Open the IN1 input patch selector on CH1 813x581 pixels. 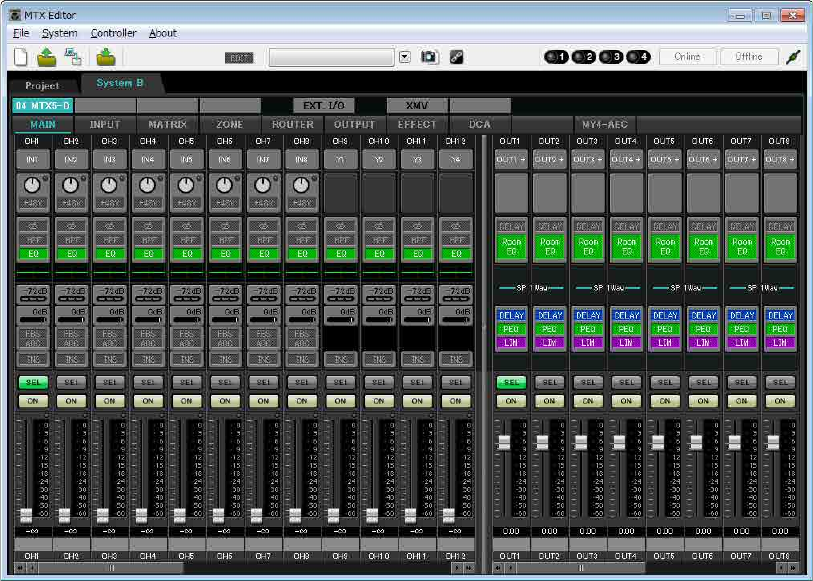tap(32, 160)
